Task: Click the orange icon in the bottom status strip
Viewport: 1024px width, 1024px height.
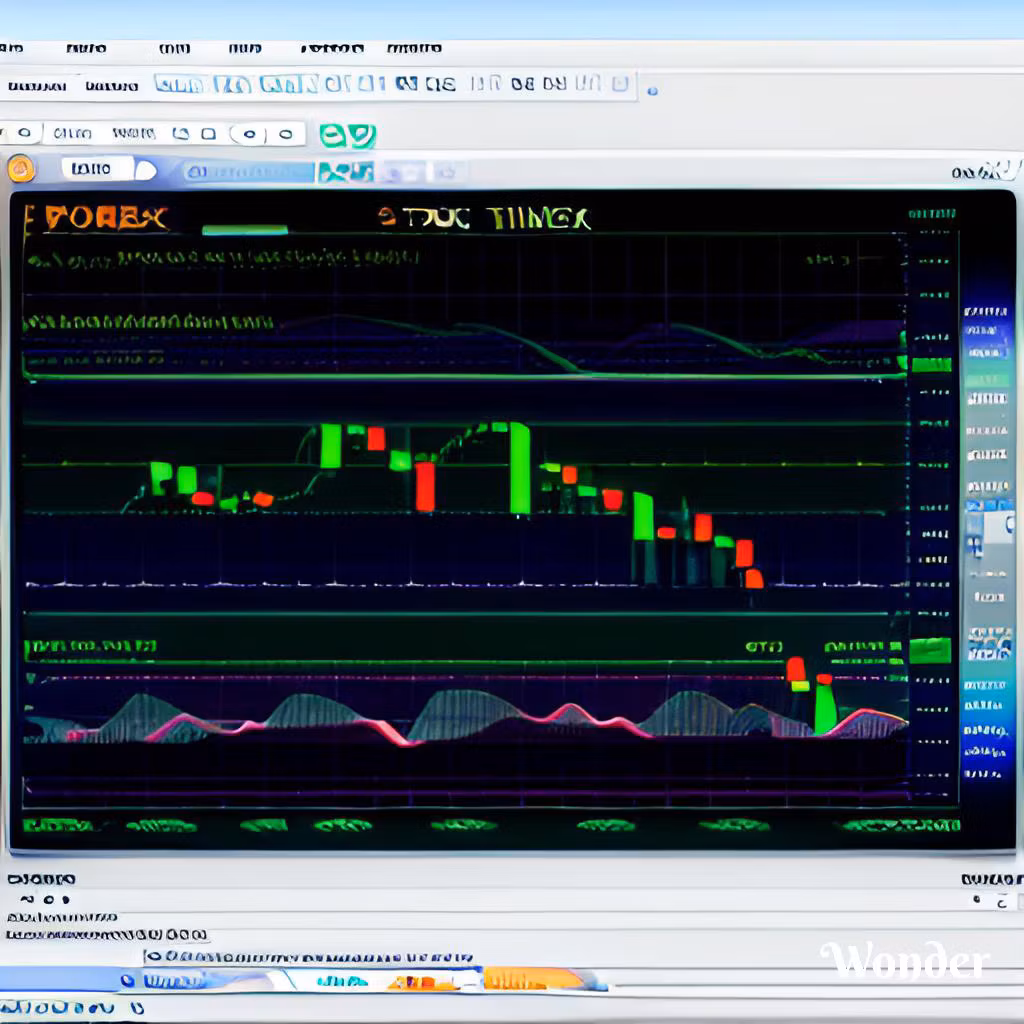Action: (530, 980)
